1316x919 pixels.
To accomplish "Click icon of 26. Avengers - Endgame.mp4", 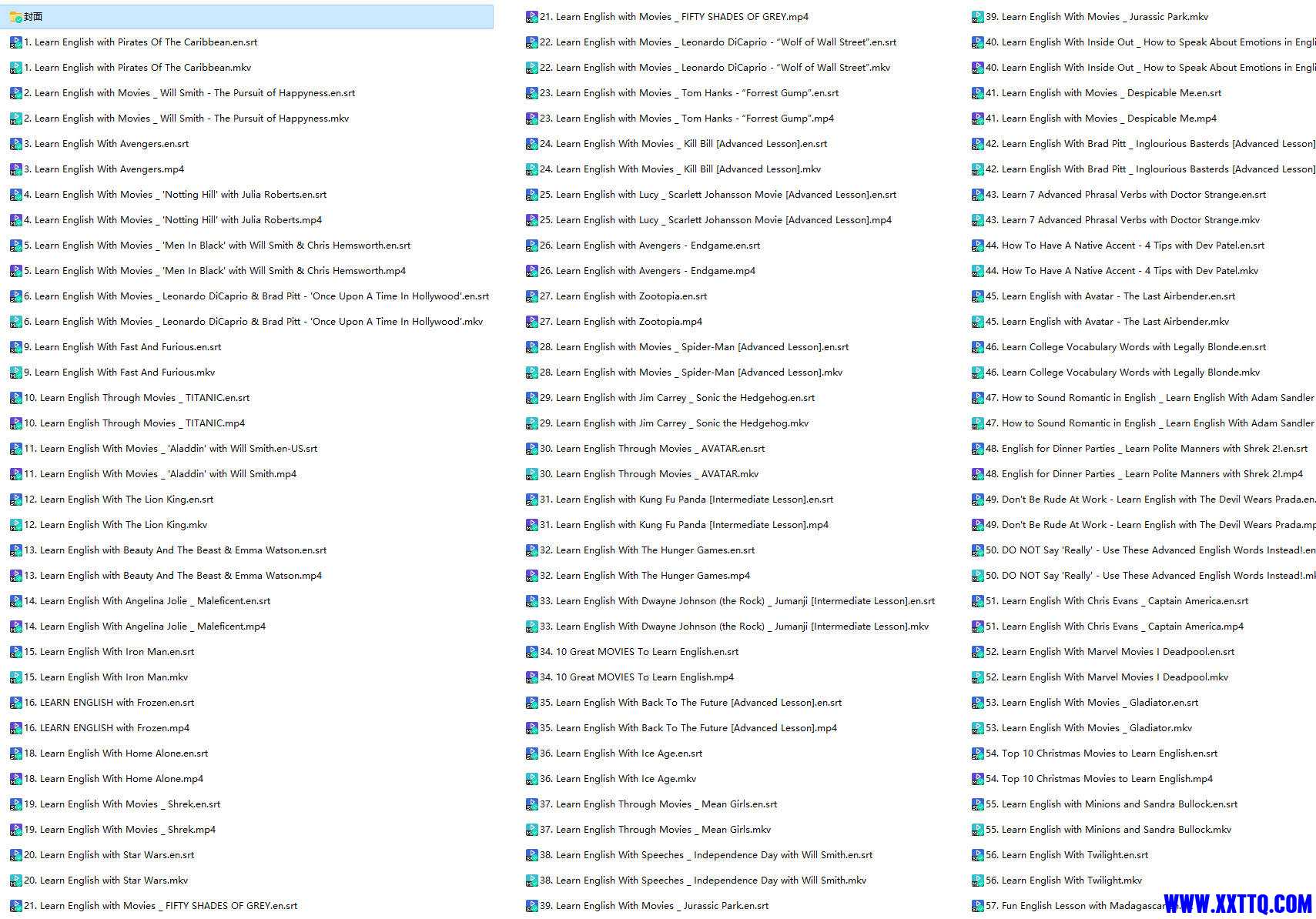I will coord(531,270).
